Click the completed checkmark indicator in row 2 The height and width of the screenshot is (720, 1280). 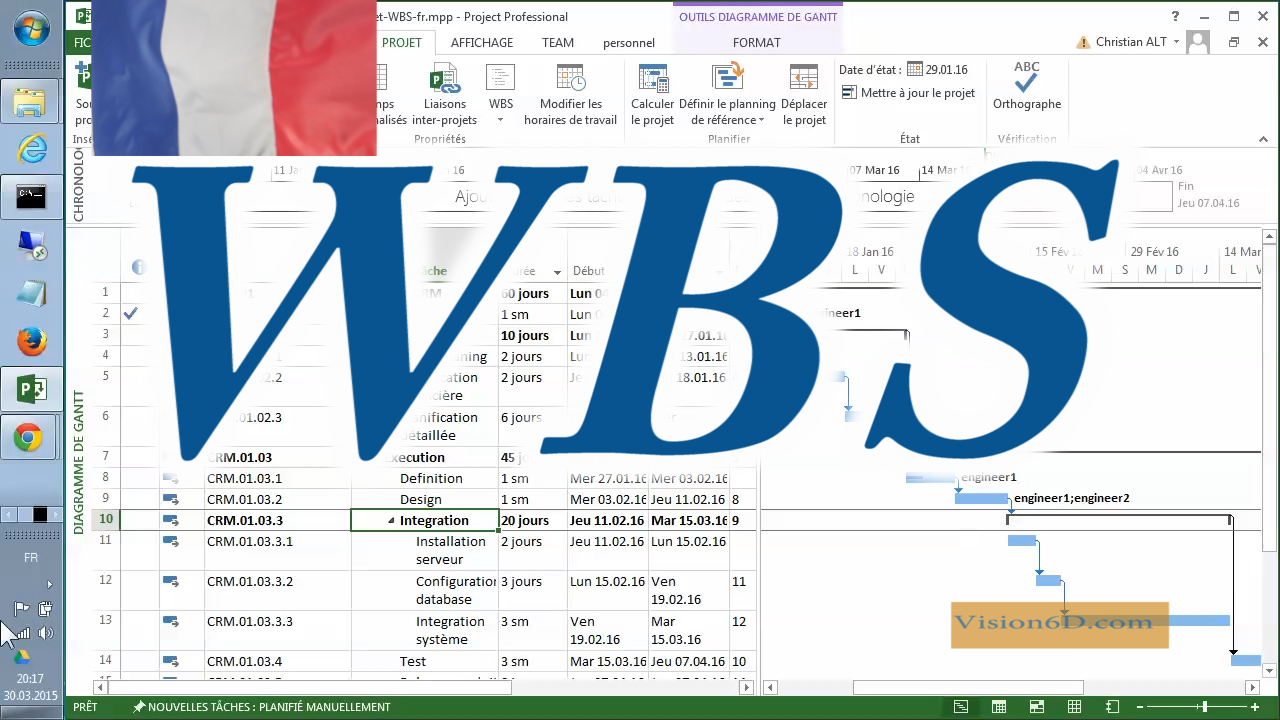130,313
